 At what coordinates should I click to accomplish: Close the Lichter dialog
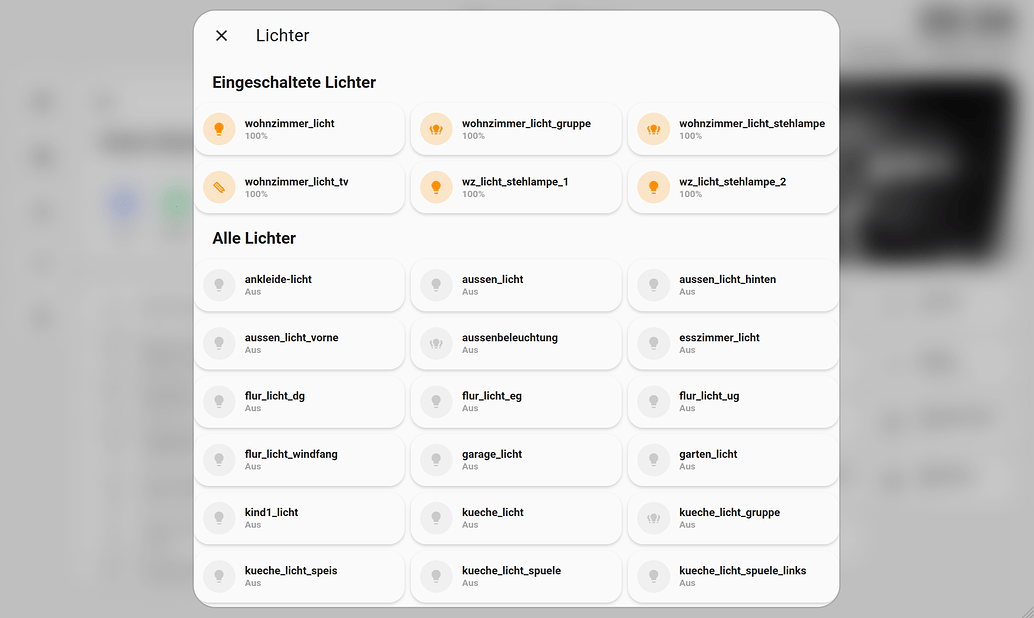click(221, 35)
